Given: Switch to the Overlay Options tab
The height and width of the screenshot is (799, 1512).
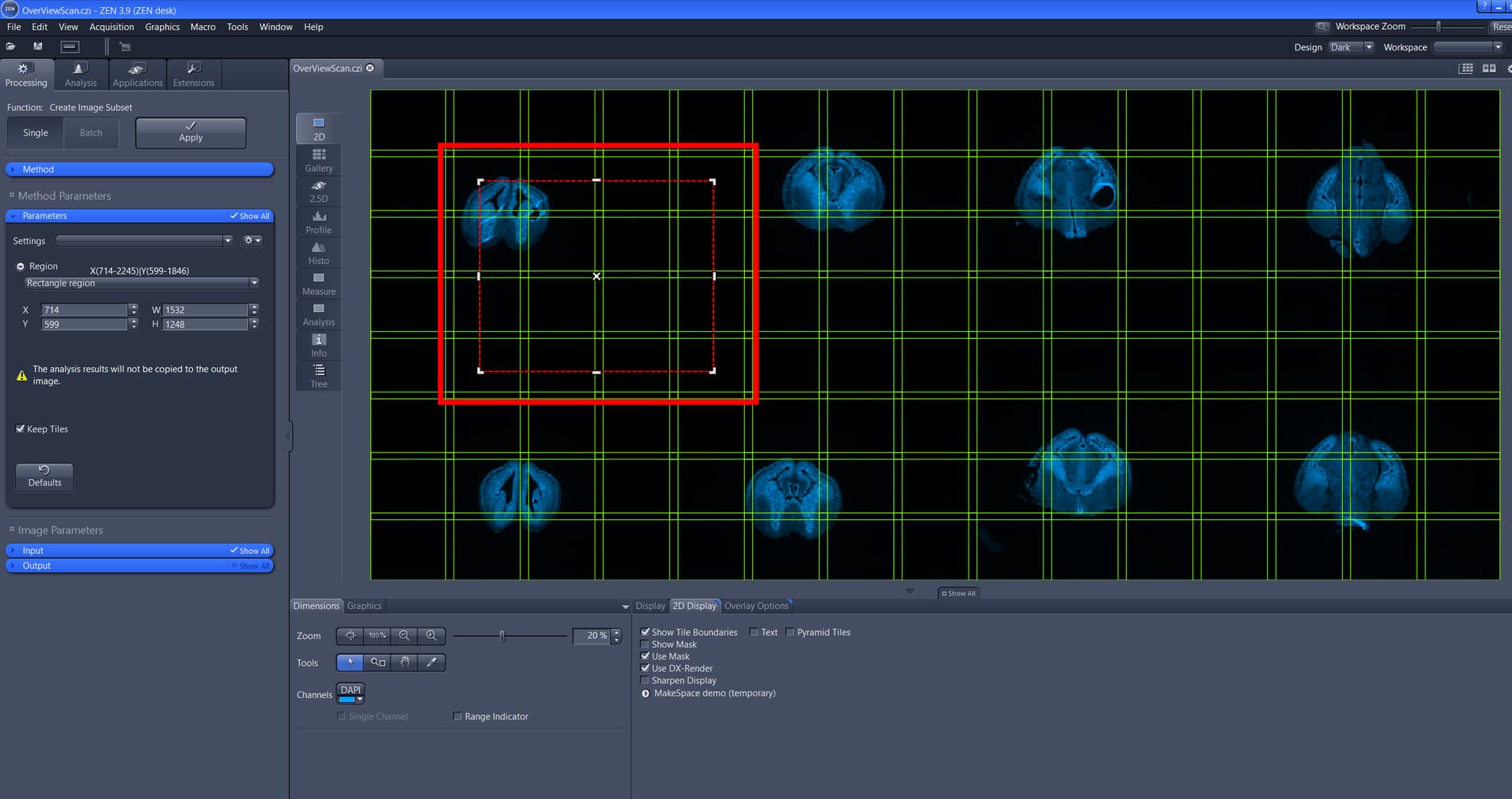Looking at the screenshot, I should (756, 605).
